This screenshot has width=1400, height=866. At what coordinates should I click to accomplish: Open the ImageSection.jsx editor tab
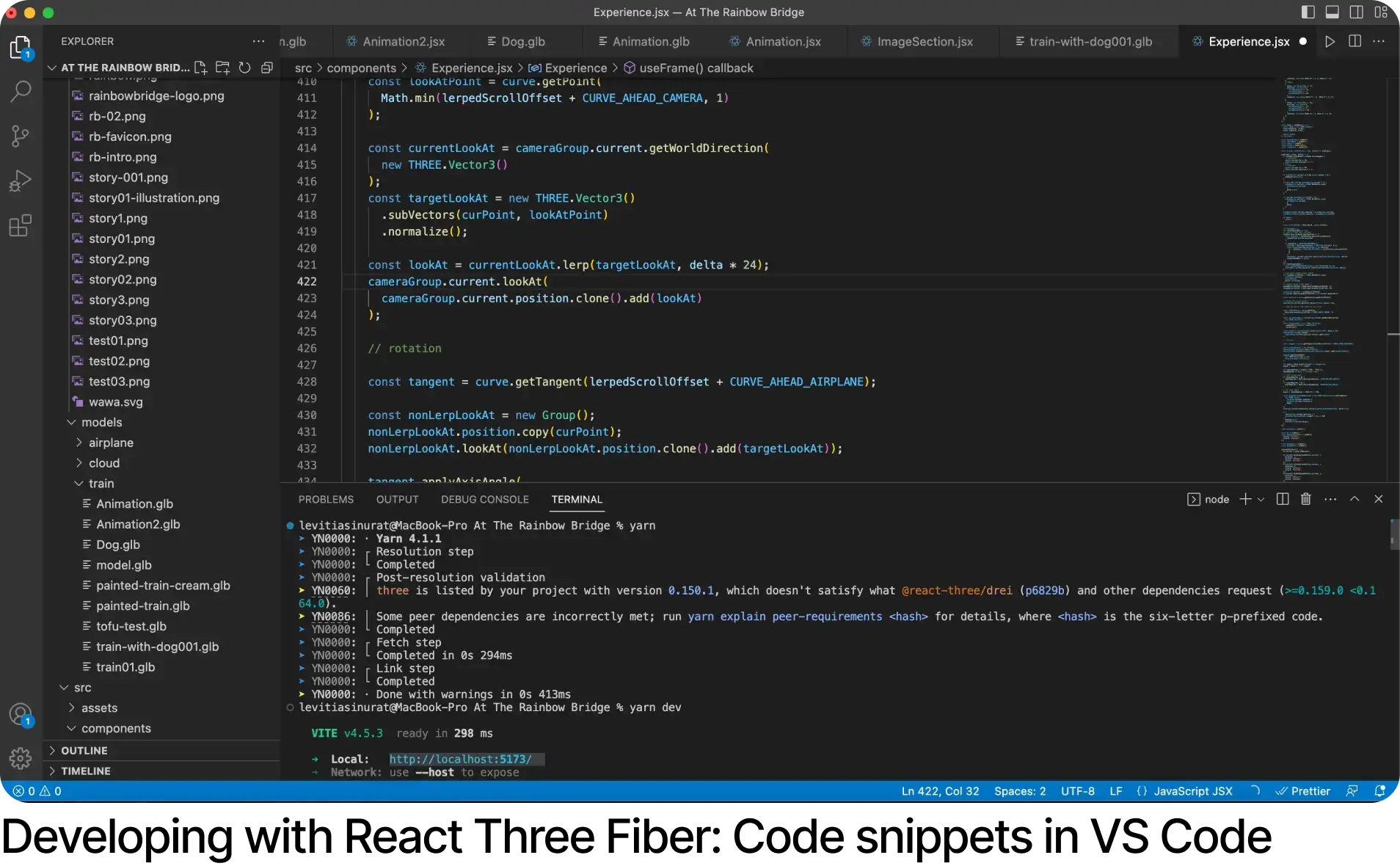[925, 42]
